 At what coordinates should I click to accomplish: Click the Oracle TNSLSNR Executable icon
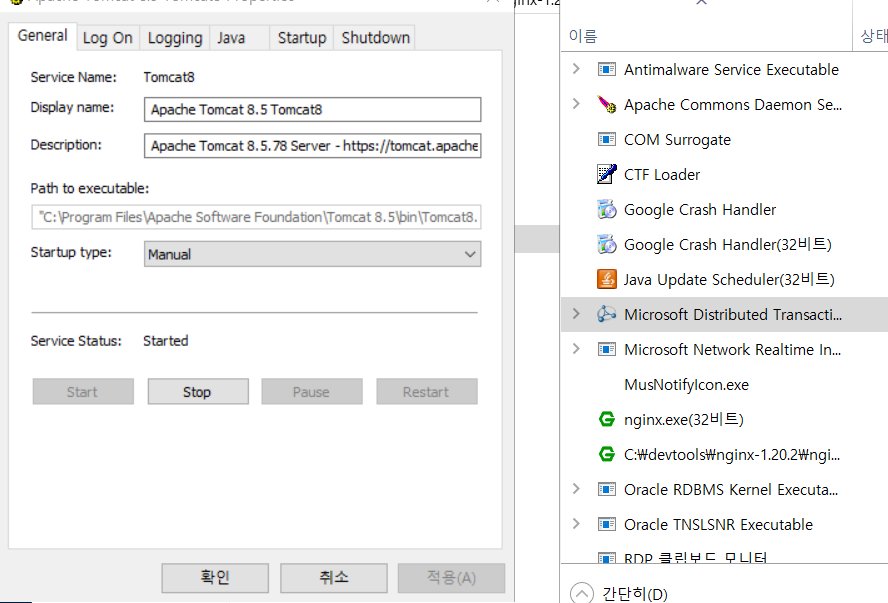[x=607, y=524]
